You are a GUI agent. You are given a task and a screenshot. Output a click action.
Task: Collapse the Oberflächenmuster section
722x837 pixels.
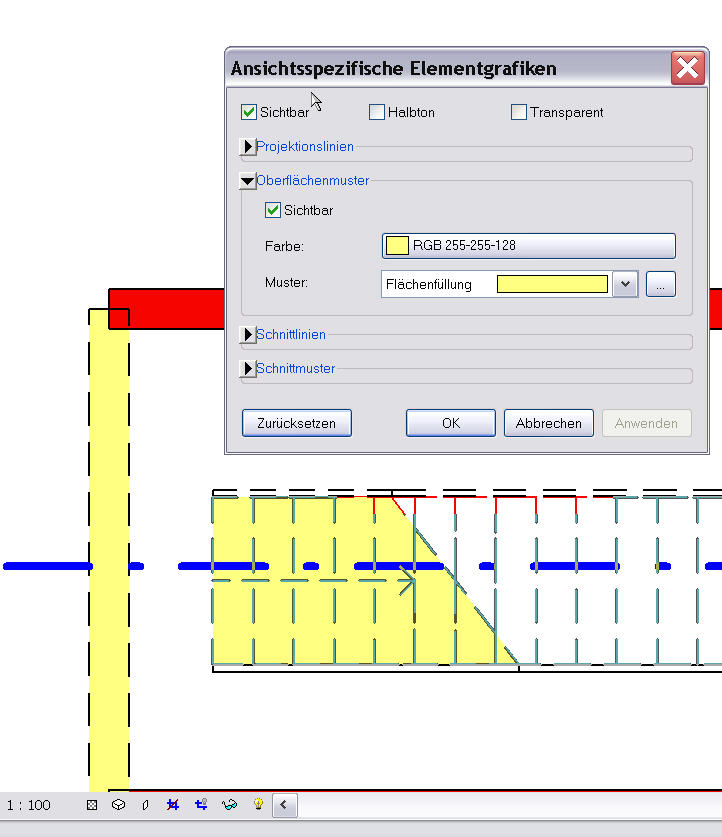(x=248, y=180)
